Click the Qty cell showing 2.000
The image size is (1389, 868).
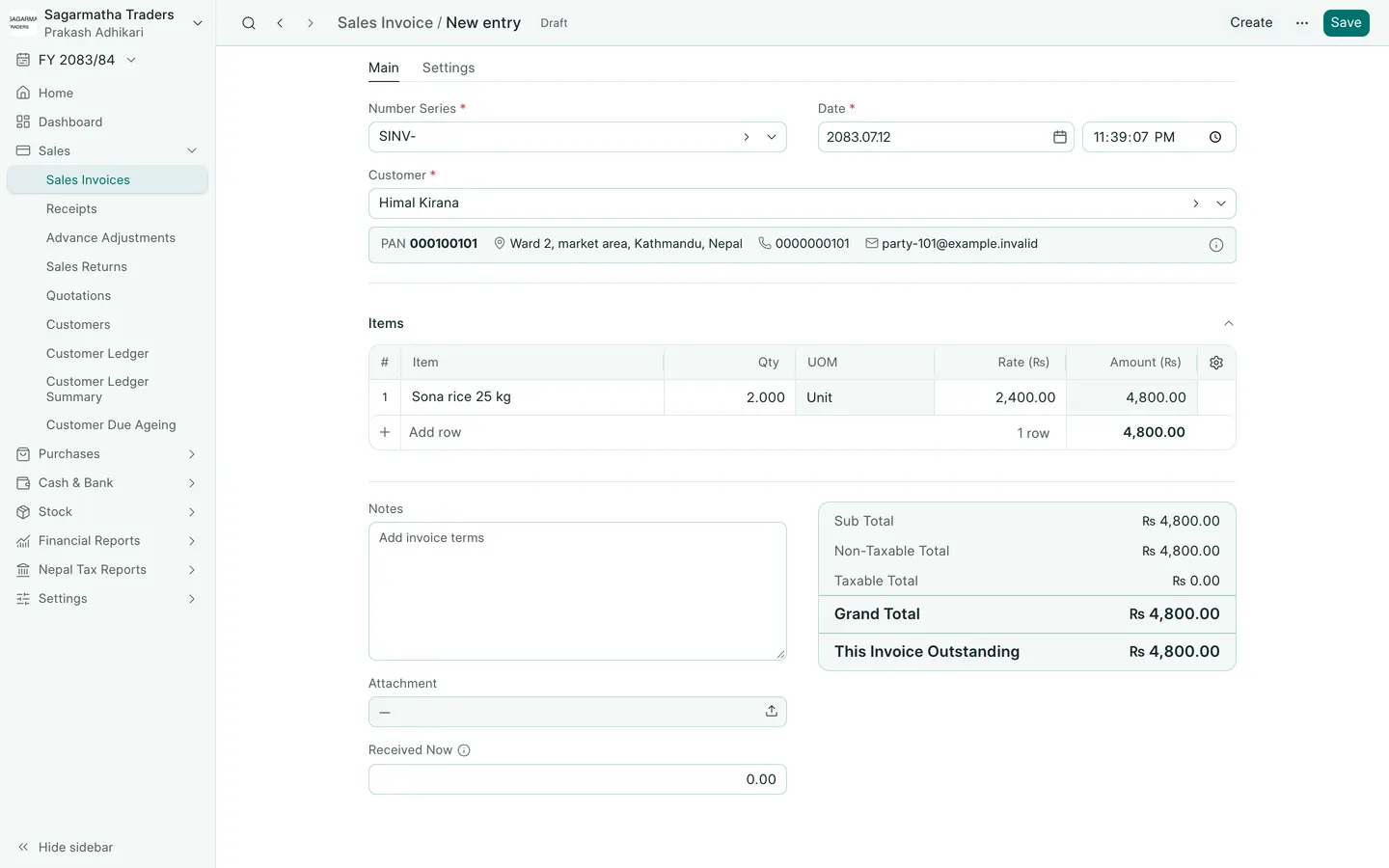pyautogui.click(x=729, y=397)
